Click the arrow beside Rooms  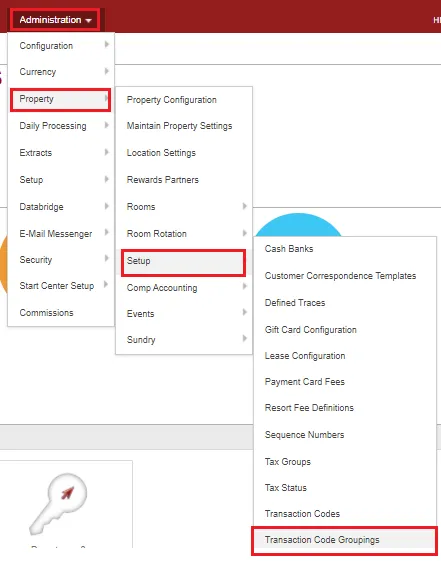coord(245,206)
